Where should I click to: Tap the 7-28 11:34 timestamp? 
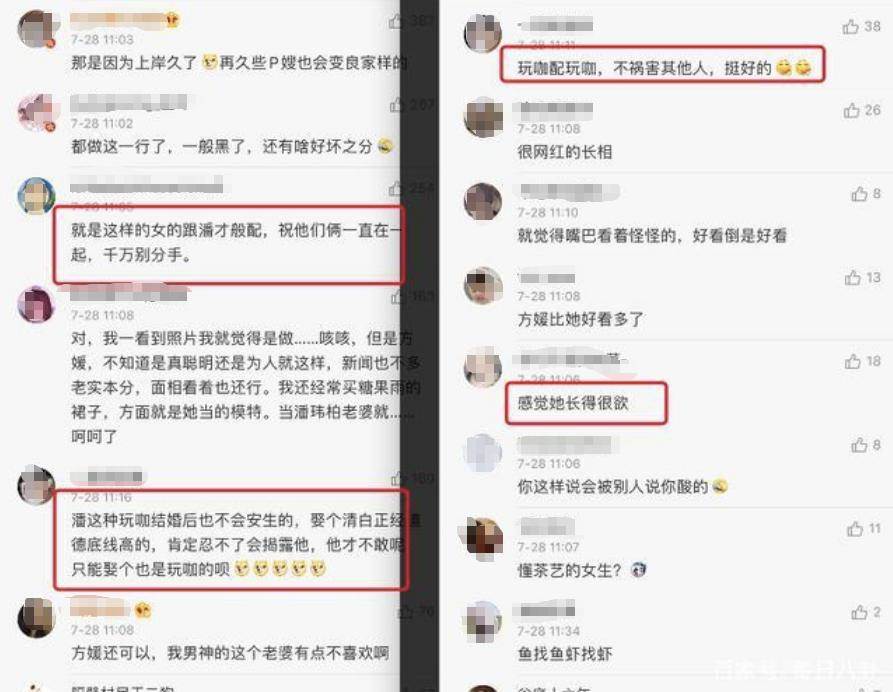(x=548, y=630)
